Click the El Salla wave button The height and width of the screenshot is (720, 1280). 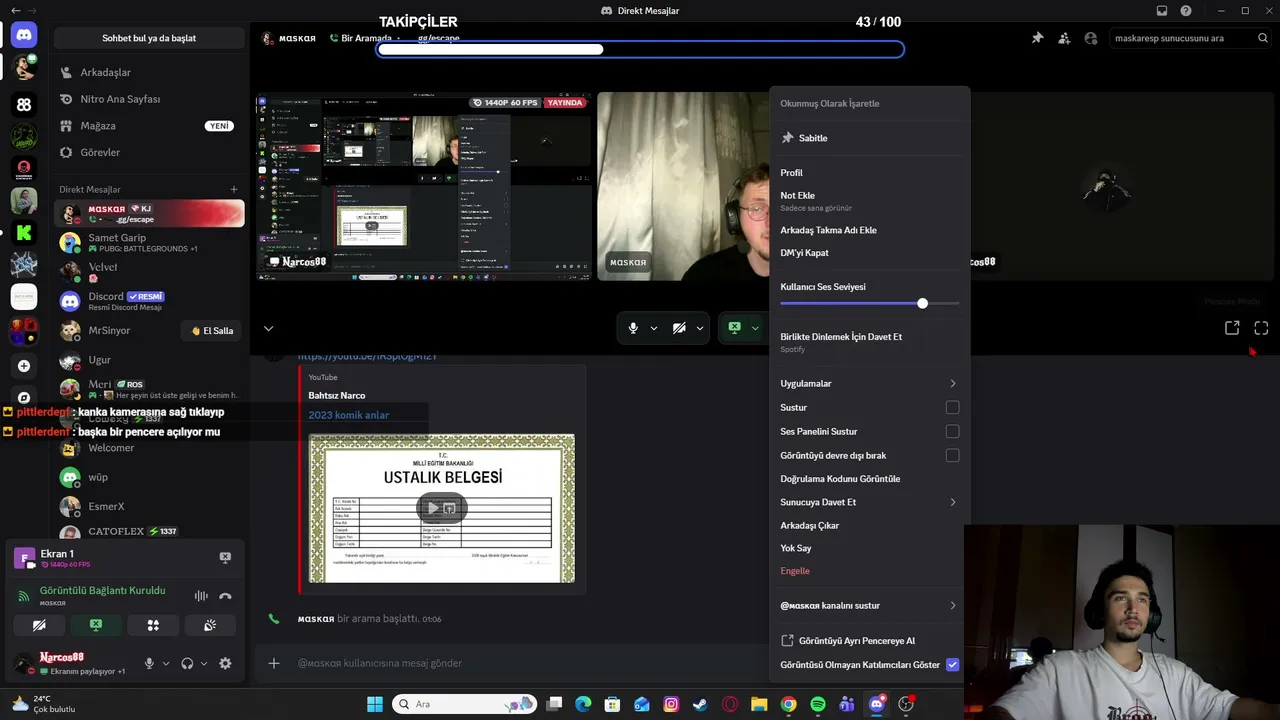point(212,331)
